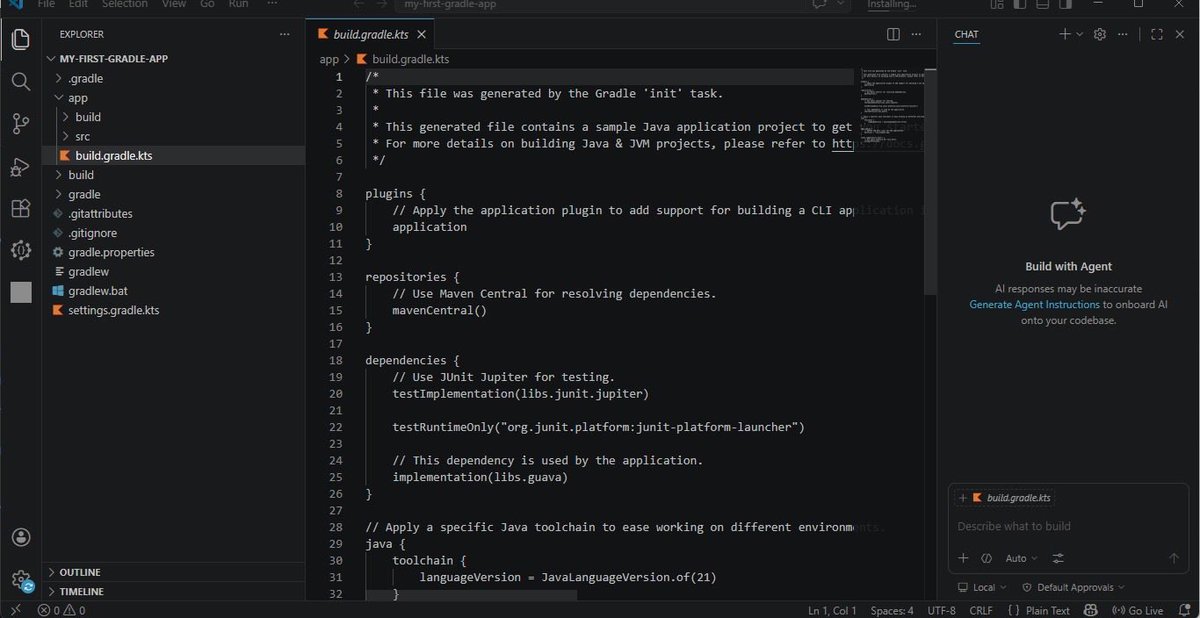Add context with plus in chat input
This screenshot has width=1200, height=618.
click(963, 558)
